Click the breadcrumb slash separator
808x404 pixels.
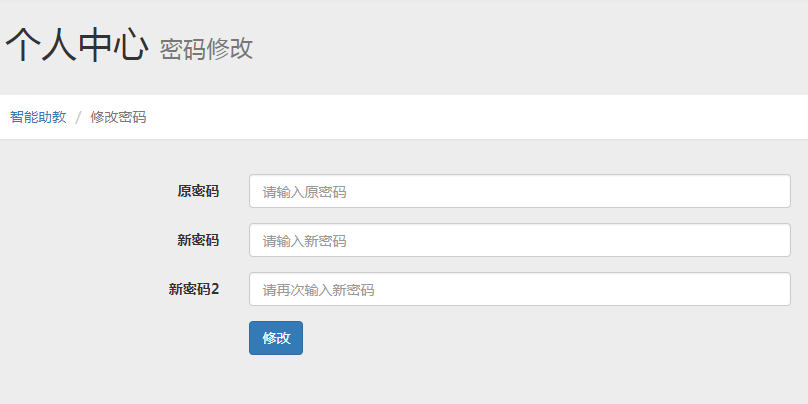(78, 117)
